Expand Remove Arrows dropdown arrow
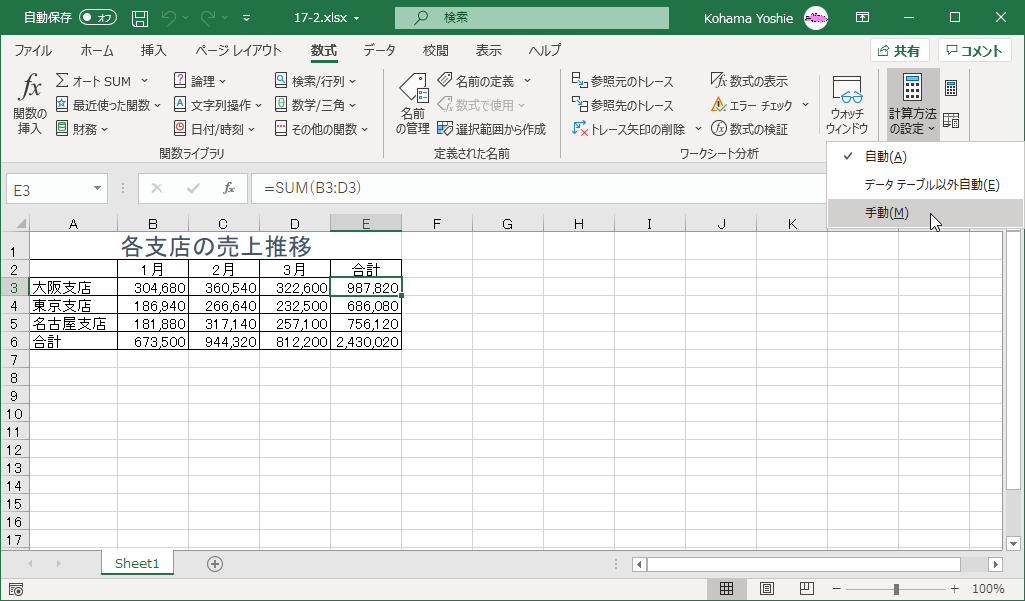 pyautogui.click(x=697, y=129)
